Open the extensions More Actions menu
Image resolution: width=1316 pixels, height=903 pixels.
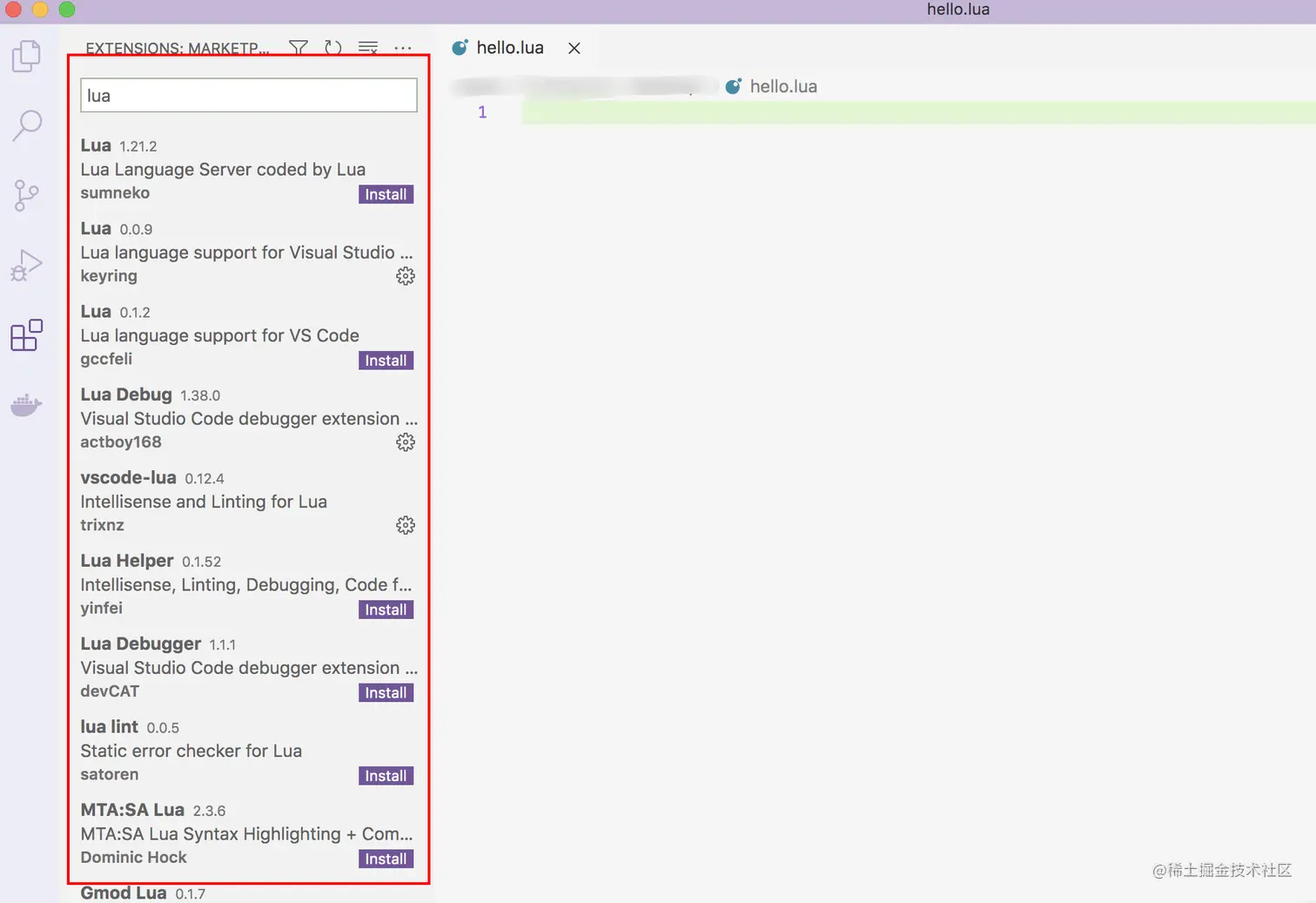tap(403, 48)
